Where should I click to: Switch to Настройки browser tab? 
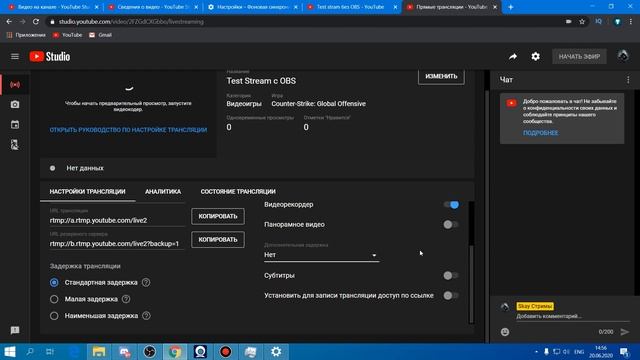252,7
